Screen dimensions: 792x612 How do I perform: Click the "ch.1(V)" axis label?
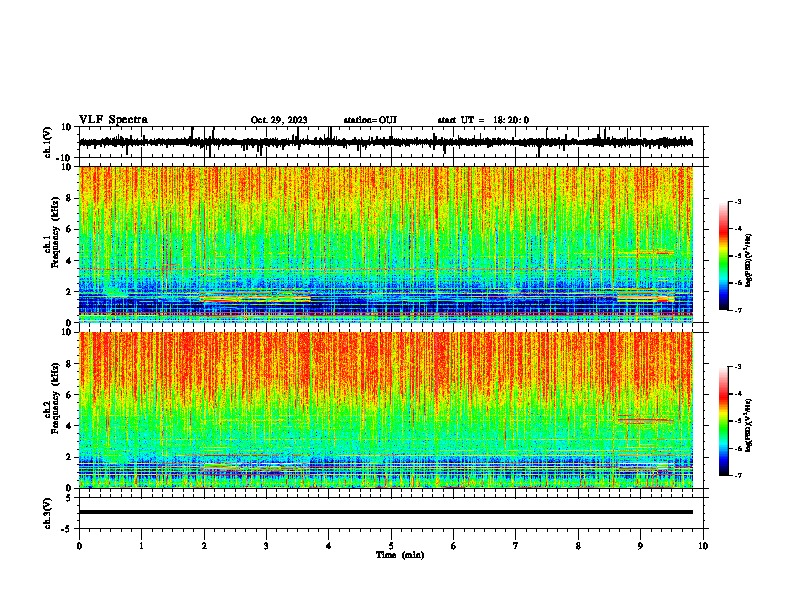(48, 142)
